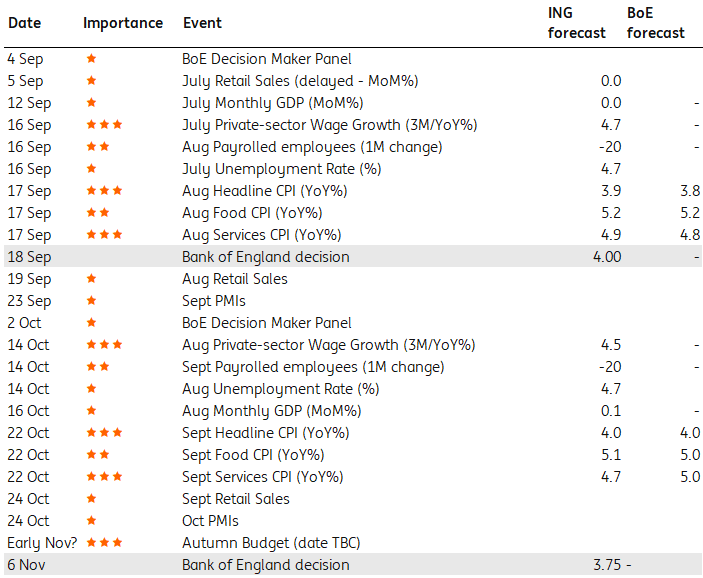Click the two stars beside Aug Food CPI
Screen dimensions: 703x578
[x=97, y=213]
